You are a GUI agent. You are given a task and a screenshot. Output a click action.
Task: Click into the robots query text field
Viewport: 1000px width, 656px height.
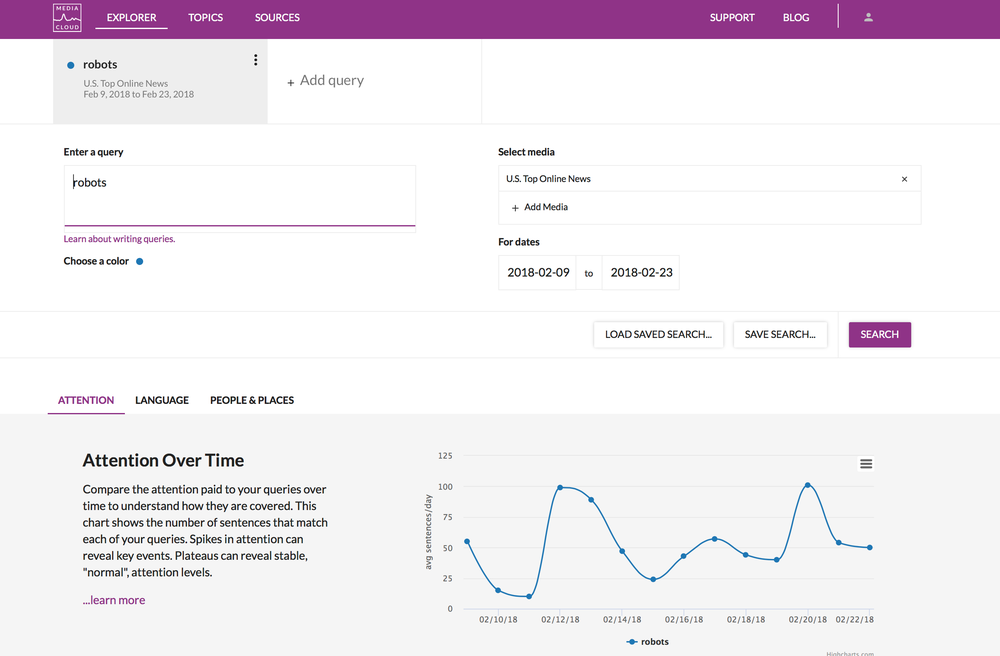pyautogui.click(x=240, y=196)
